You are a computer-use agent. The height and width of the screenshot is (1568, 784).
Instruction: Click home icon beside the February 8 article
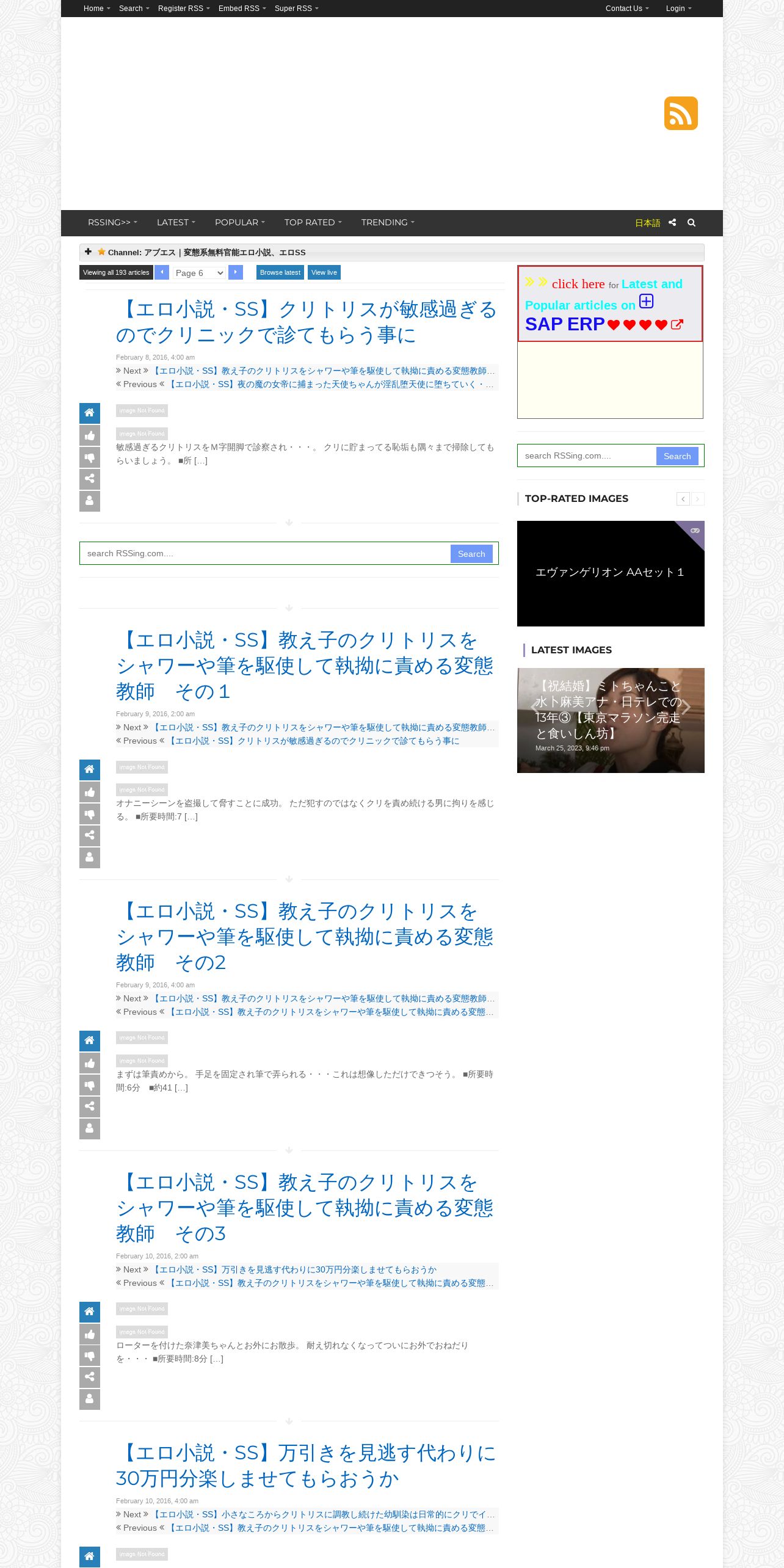click(90, 413)
